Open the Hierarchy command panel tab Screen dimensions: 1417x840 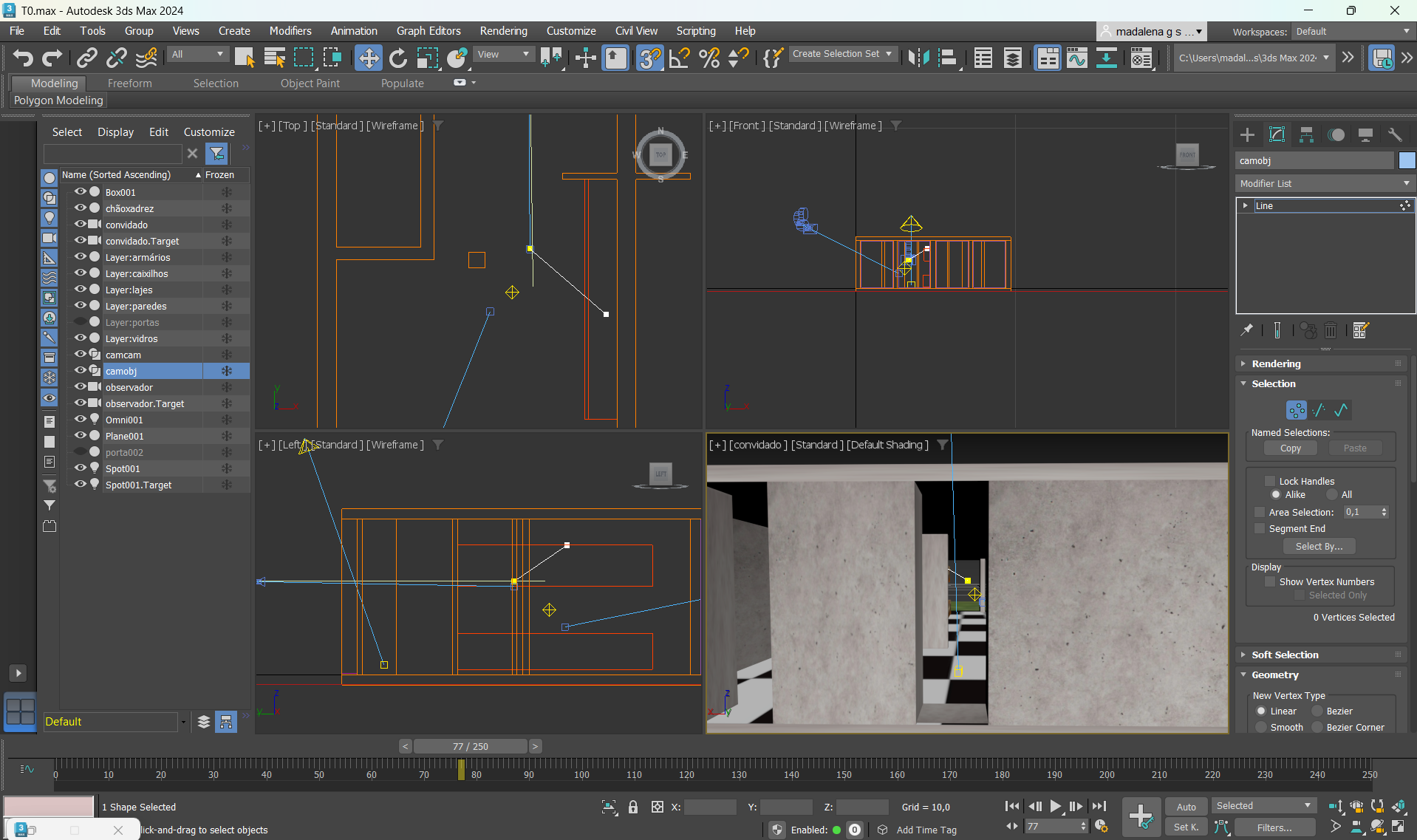1306,134
